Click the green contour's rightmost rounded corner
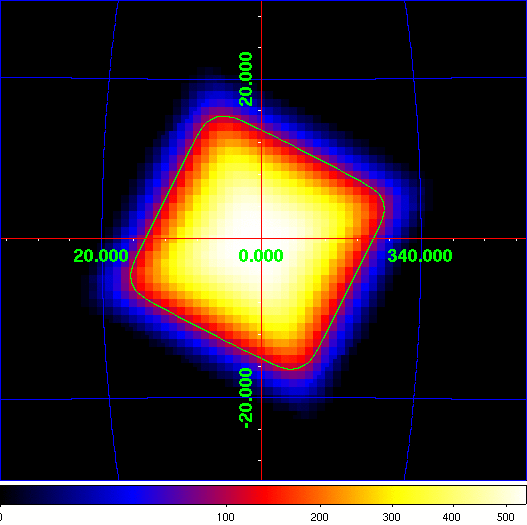 click(382, 205)
